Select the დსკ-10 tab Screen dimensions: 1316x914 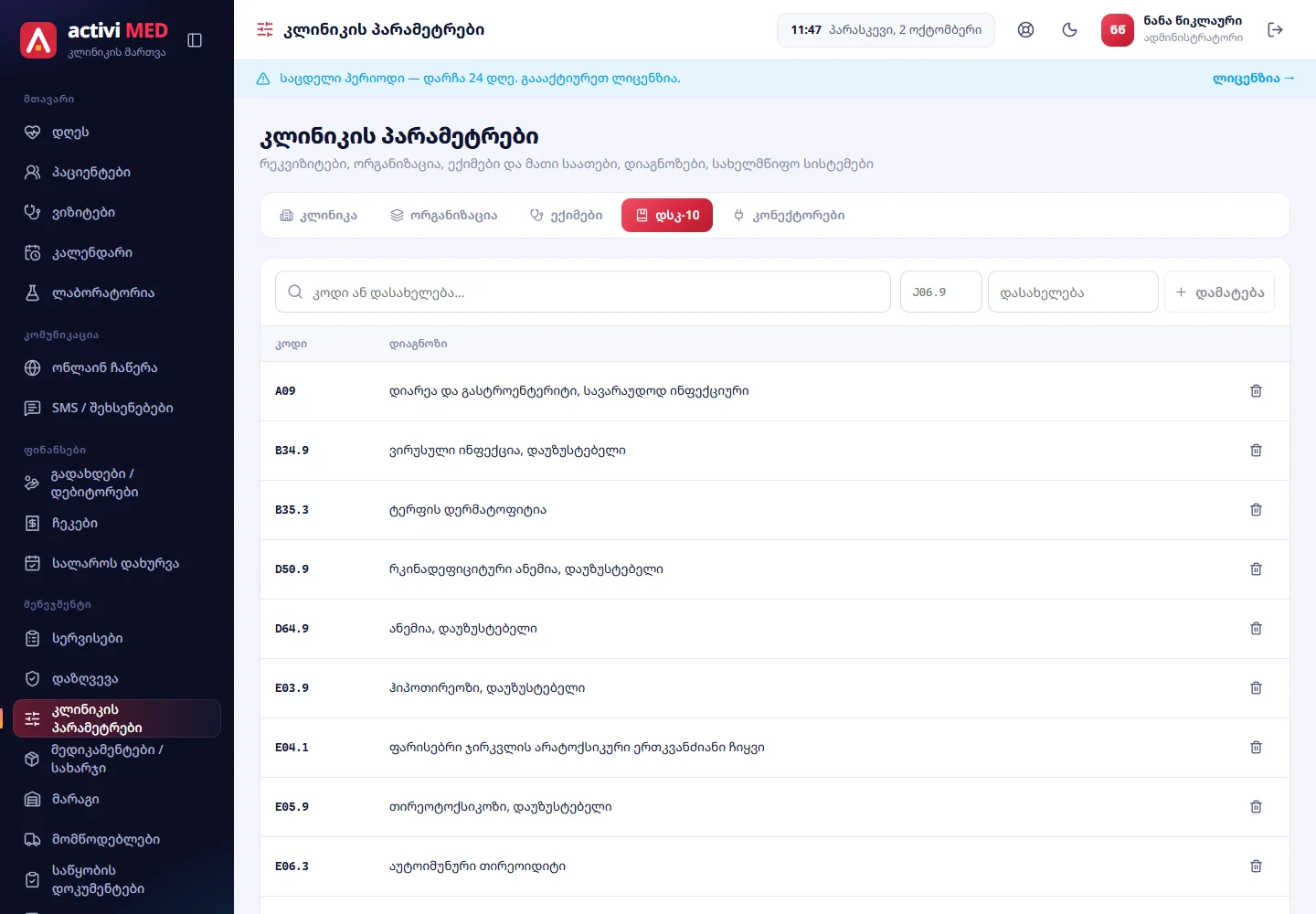click(x=667, y=216)
